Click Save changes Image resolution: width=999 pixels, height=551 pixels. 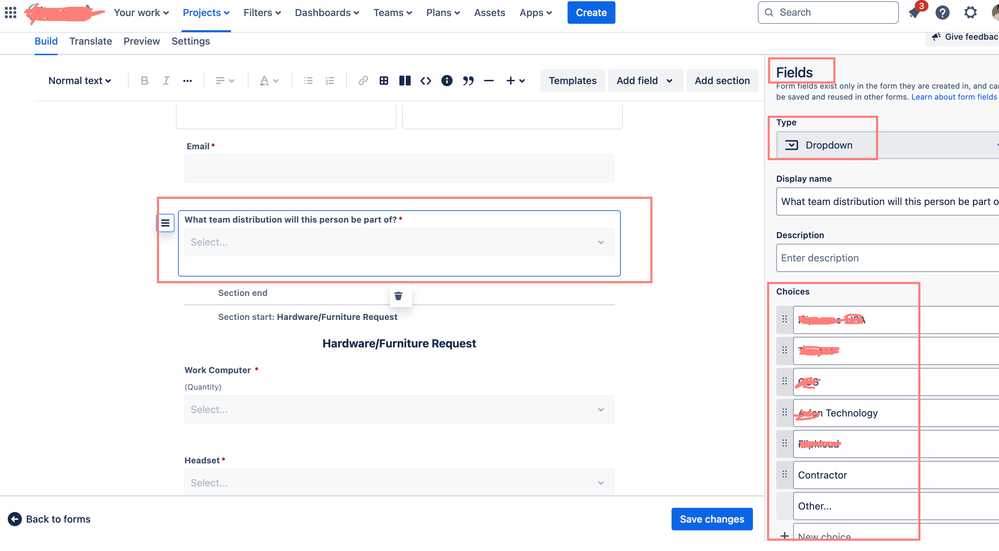[712, 519]
